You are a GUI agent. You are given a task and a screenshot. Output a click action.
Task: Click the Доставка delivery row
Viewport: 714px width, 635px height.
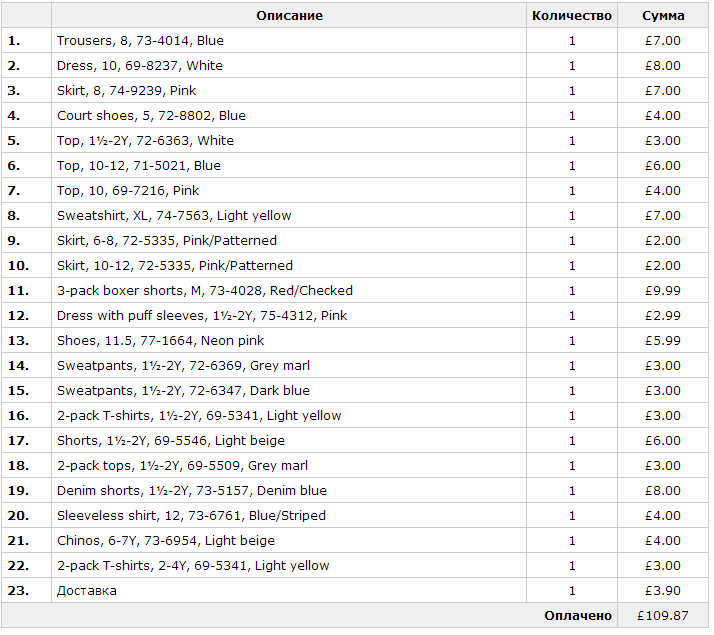(x=355, y=590)
